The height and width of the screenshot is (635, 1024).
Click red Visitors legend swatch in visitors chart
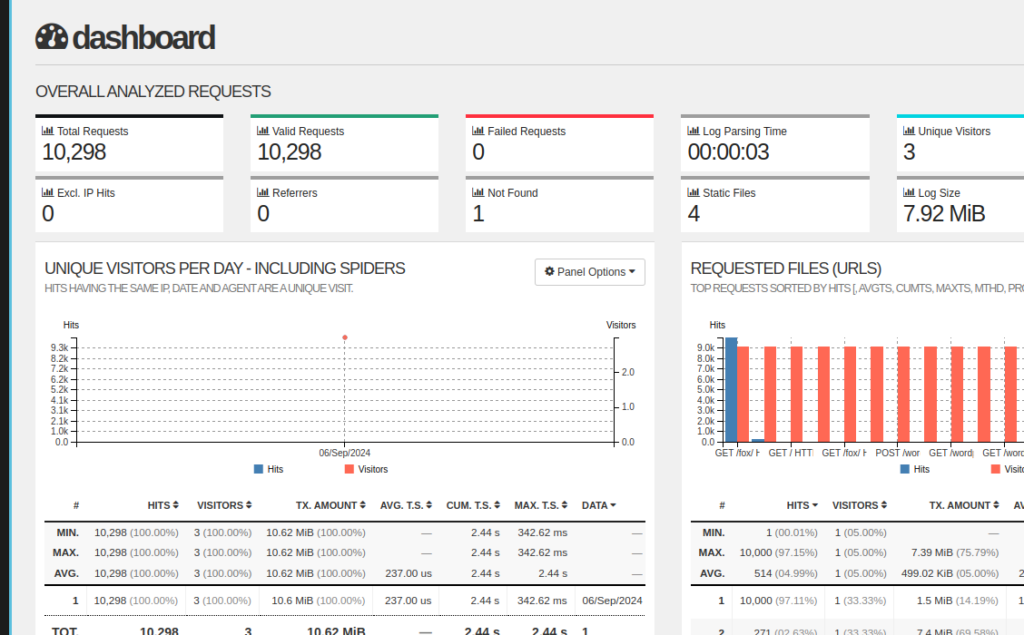point(349,469)
